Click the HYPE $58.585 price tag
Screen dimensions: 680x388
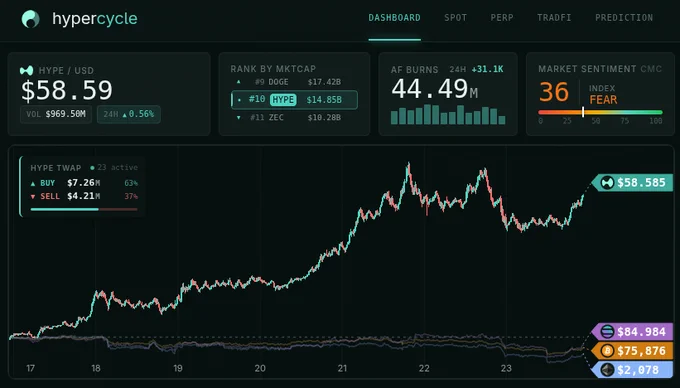click(632, 183)
